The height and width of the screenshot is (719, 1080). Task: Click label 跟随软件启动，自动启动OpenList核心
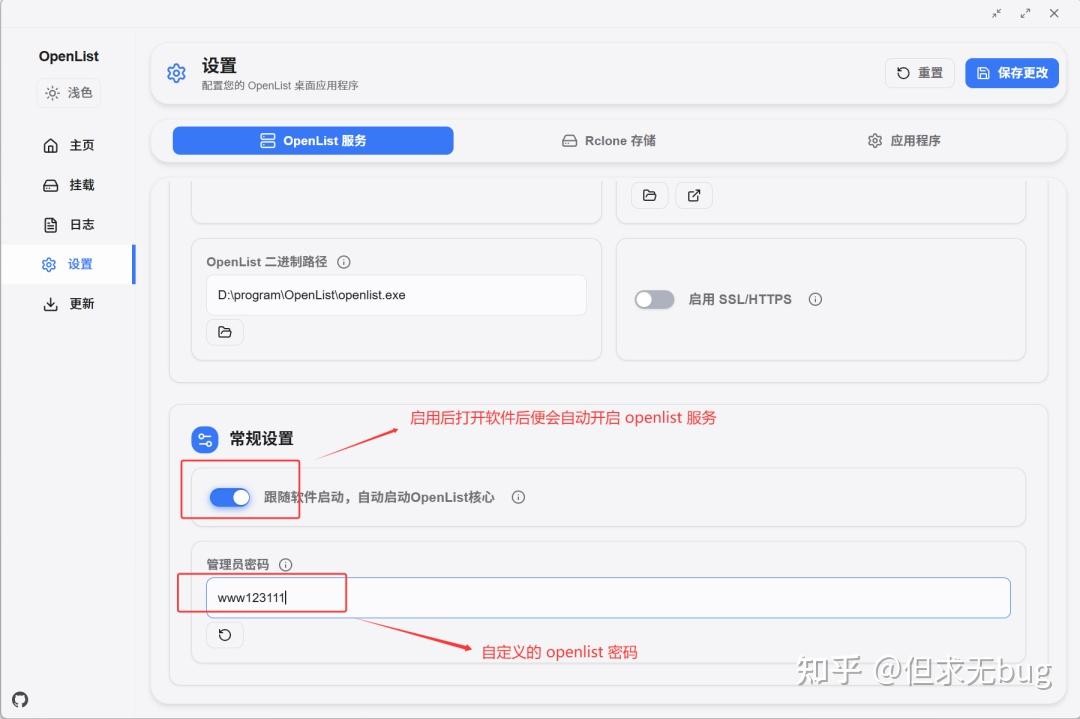(x=379, y=497)
